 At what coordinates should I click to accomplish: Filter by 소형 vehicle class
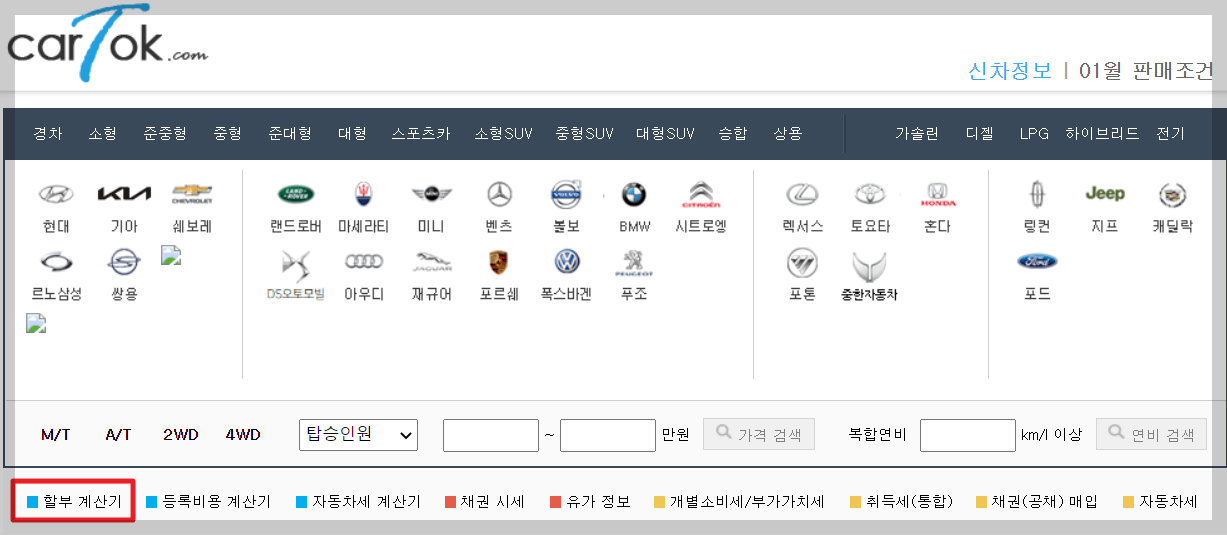click(102, 133)
